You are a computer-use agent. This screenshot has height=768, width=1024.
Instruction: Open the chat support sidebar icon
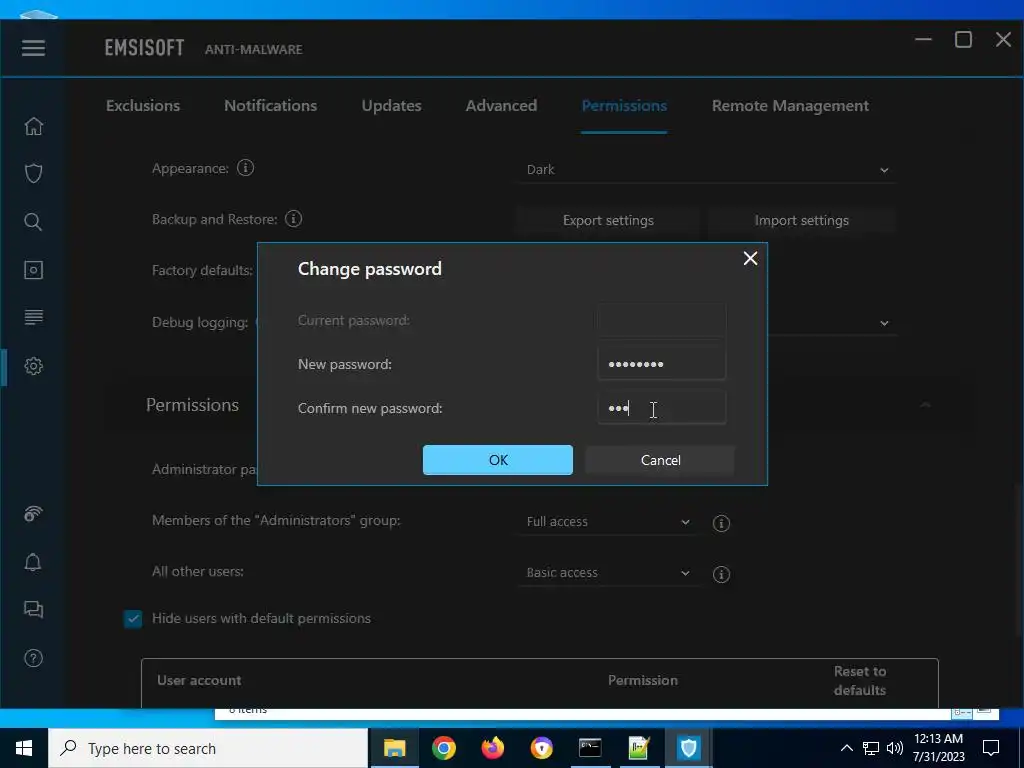point(33,609)
